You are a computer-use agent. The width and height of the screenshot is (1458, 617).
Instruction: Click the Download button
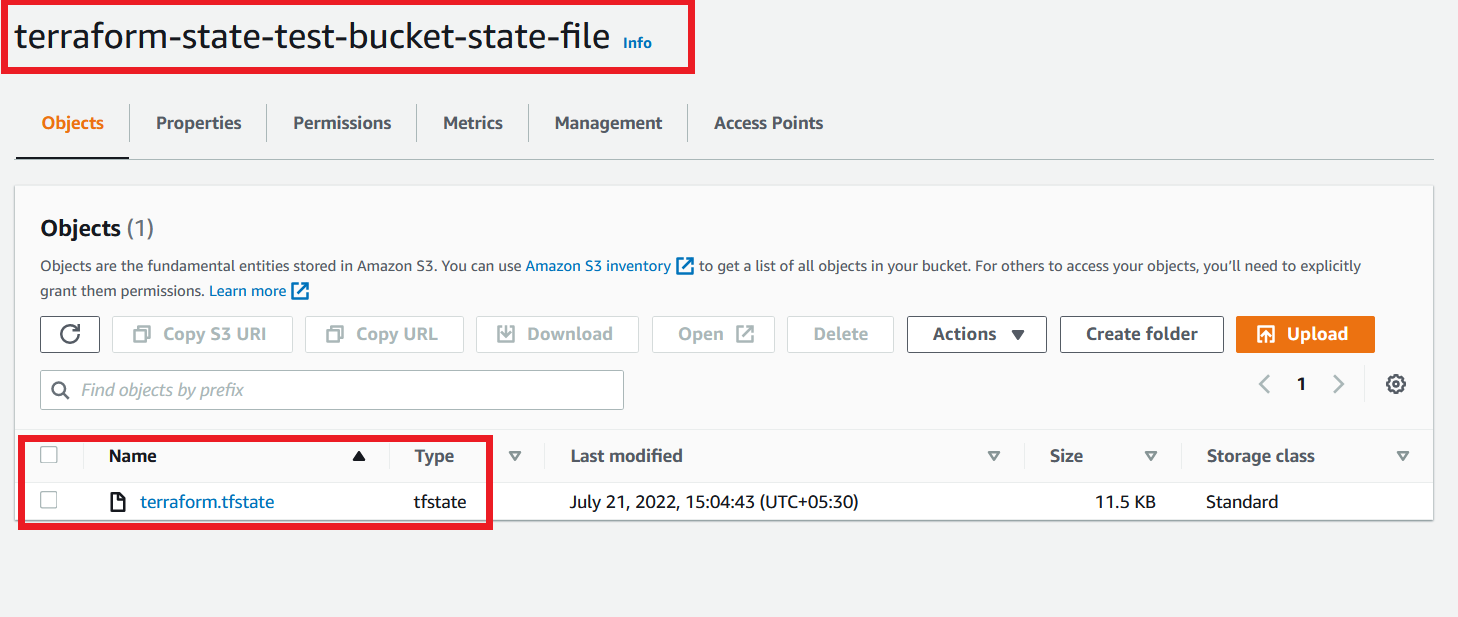point(557,334)
